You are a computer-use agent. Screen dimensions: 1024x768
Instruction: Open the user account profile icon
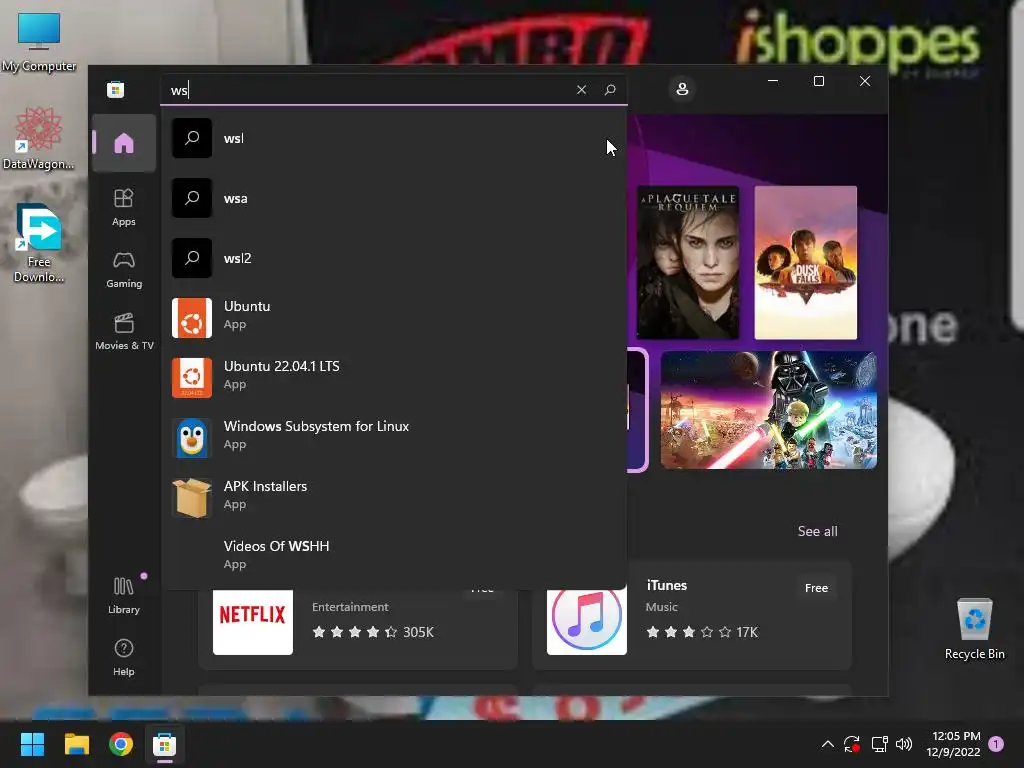click(682, 89)
